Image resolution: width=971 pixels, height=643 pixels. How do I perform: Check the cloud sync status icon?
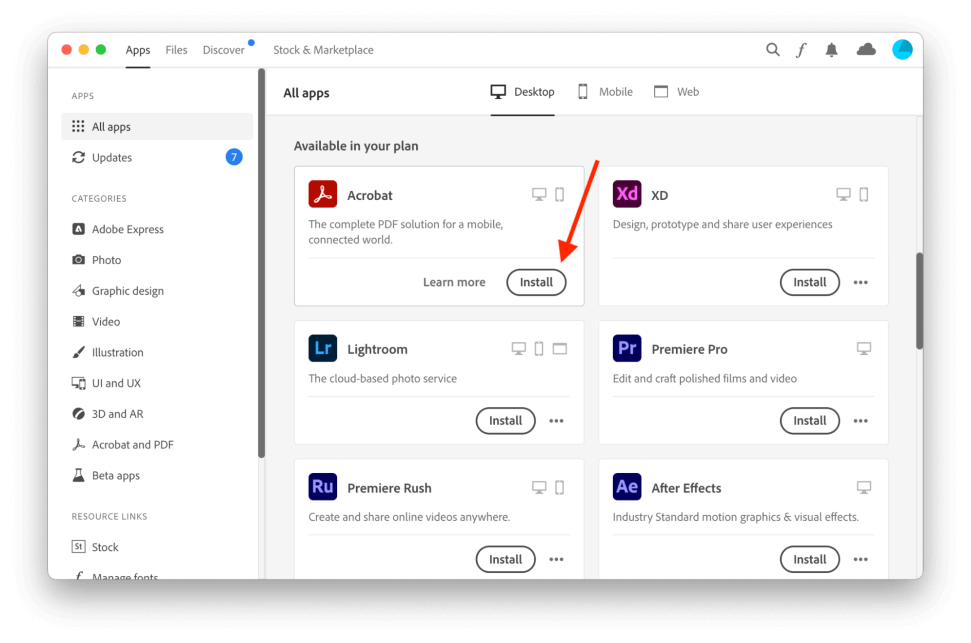(866, 50)
